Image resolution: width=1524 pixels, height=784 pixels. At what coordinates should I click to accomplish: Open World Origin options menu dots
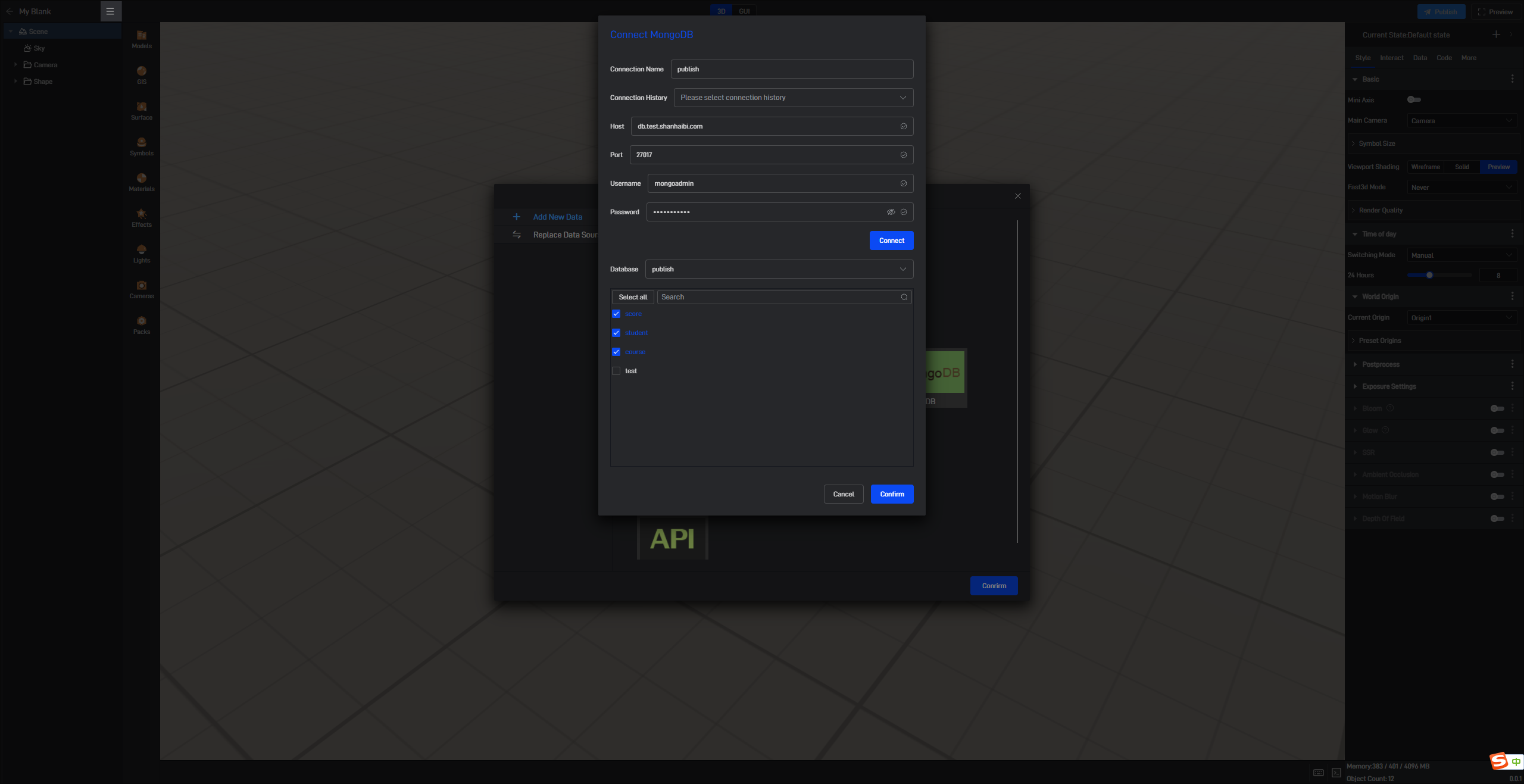point(1513,296)
